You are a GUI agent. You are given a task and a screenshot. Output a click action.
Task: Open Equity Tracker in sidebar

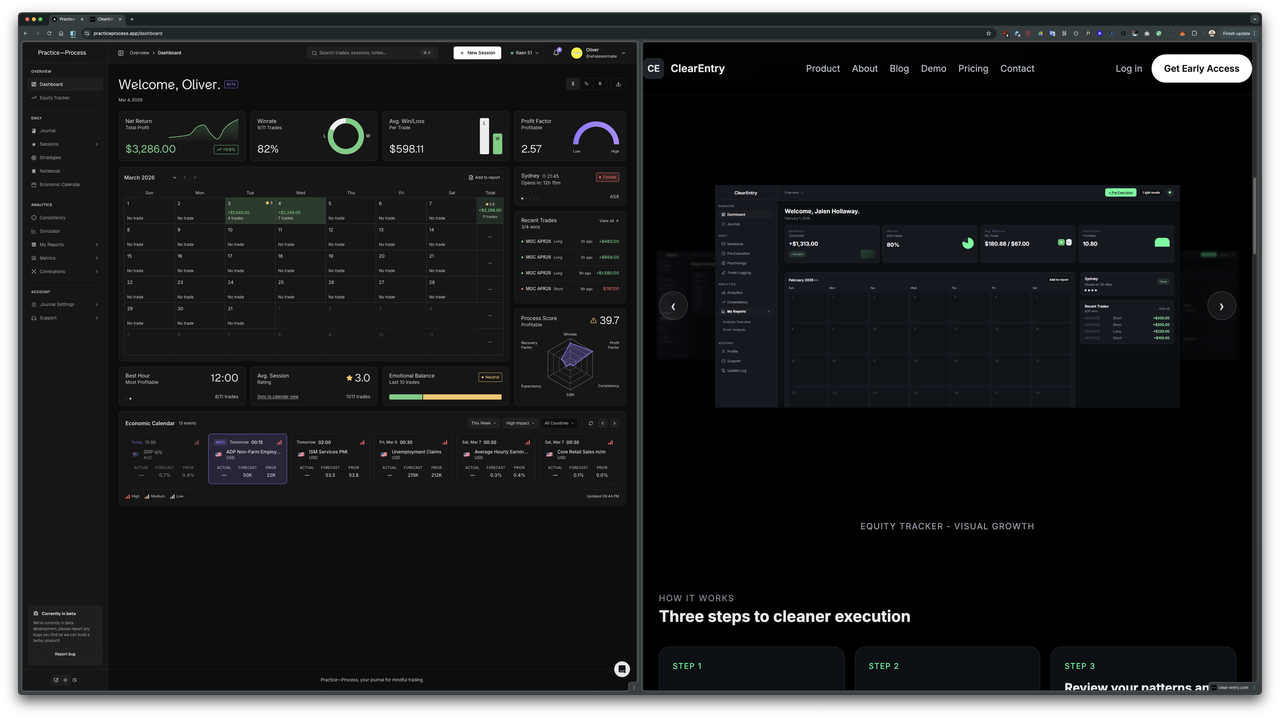(x=54, y=98)
